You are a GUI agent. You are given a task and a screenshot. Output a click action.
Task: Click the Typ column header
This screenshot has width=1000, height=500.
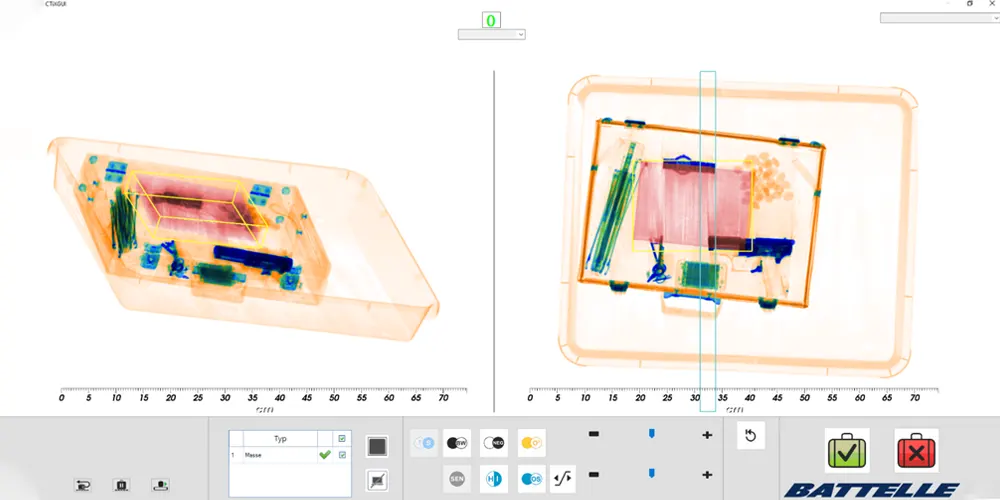click(x=280, y=439)
